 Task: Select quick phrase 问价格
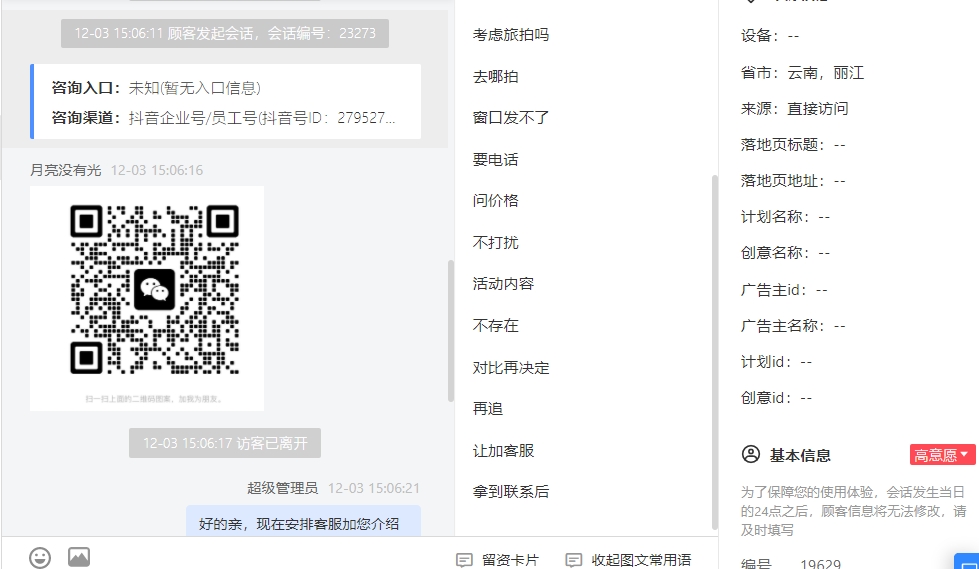click(x=495, y=200)
